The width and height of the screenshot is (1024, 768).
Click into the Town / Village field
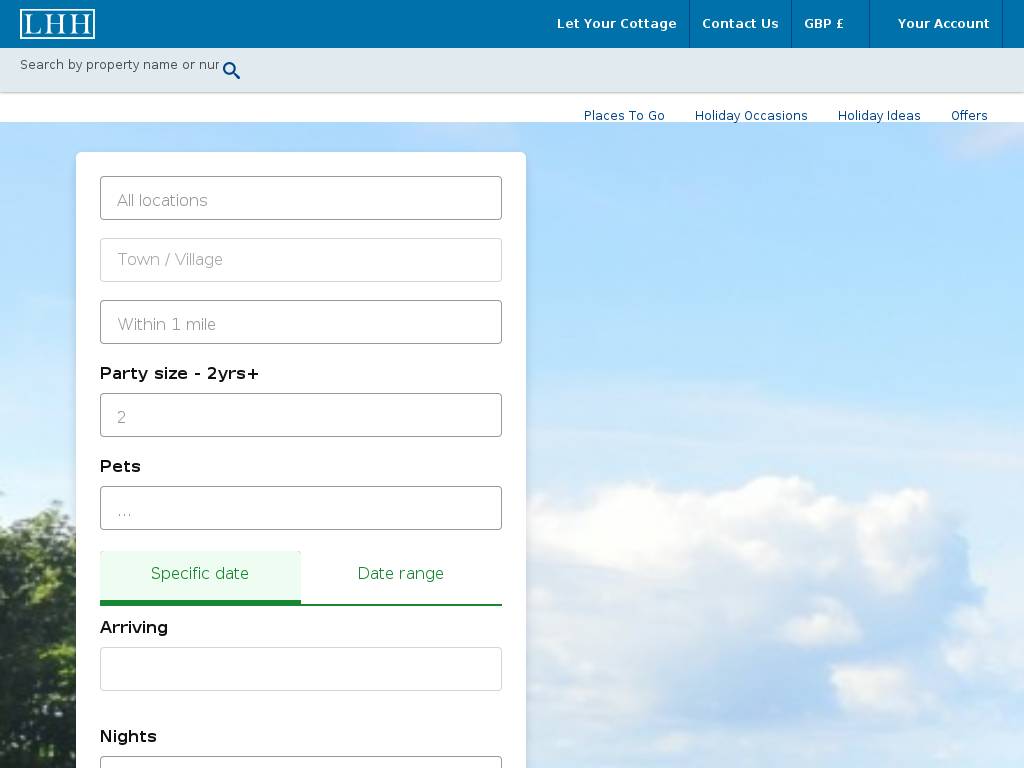[x=301, y=260]
